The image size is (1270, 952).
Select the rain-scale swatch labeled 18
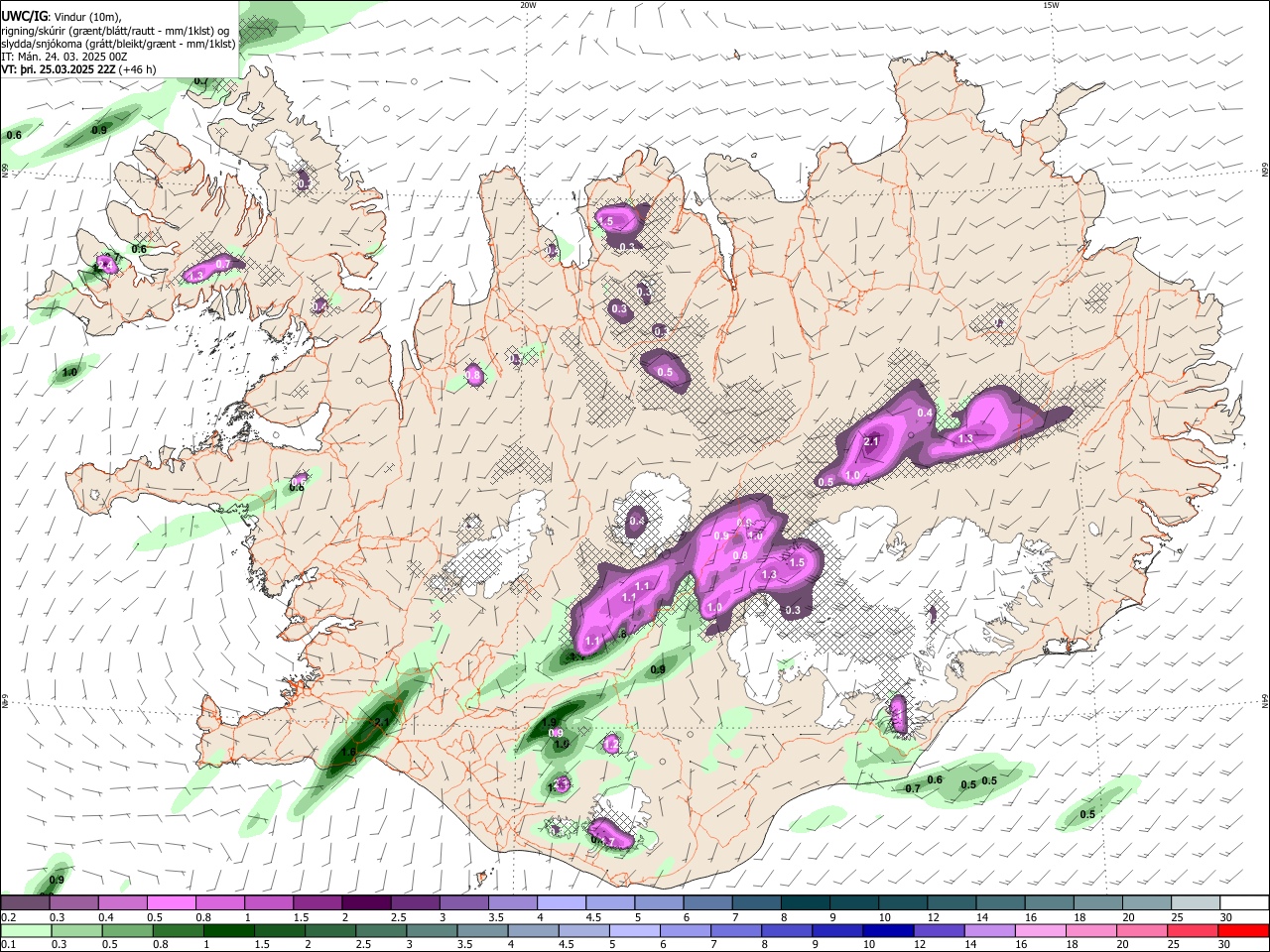1091,931
